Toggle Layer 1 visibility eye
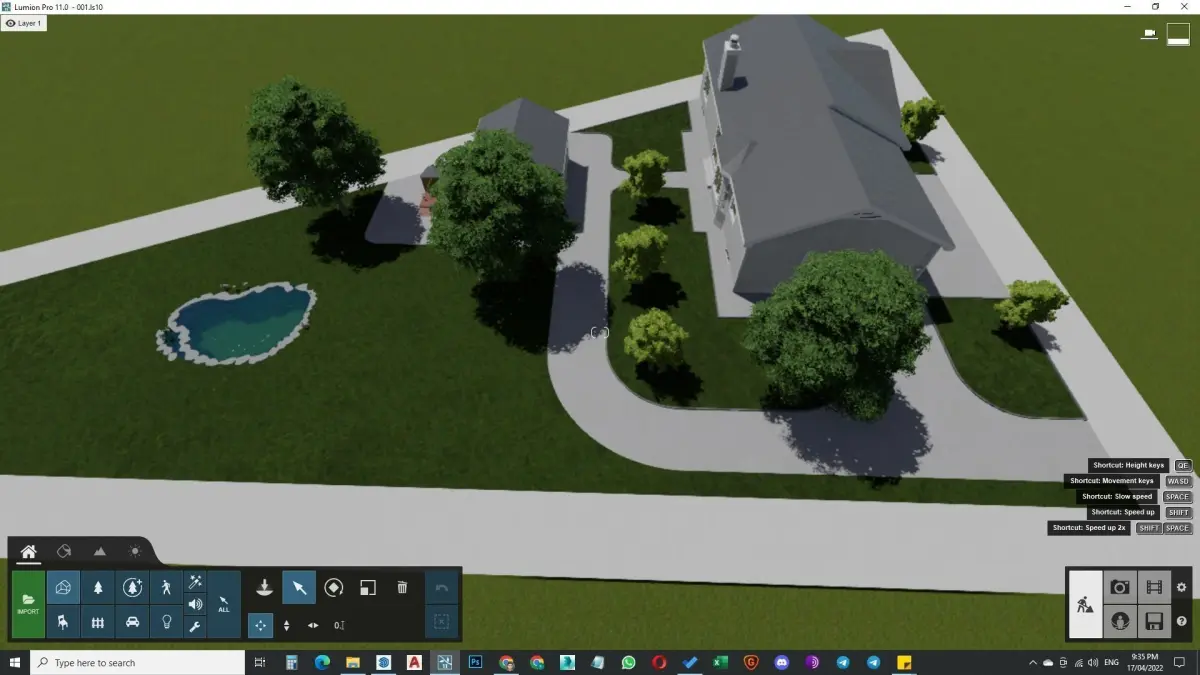The width and height of the screenshot is (1200, 675). pos(10,23)
